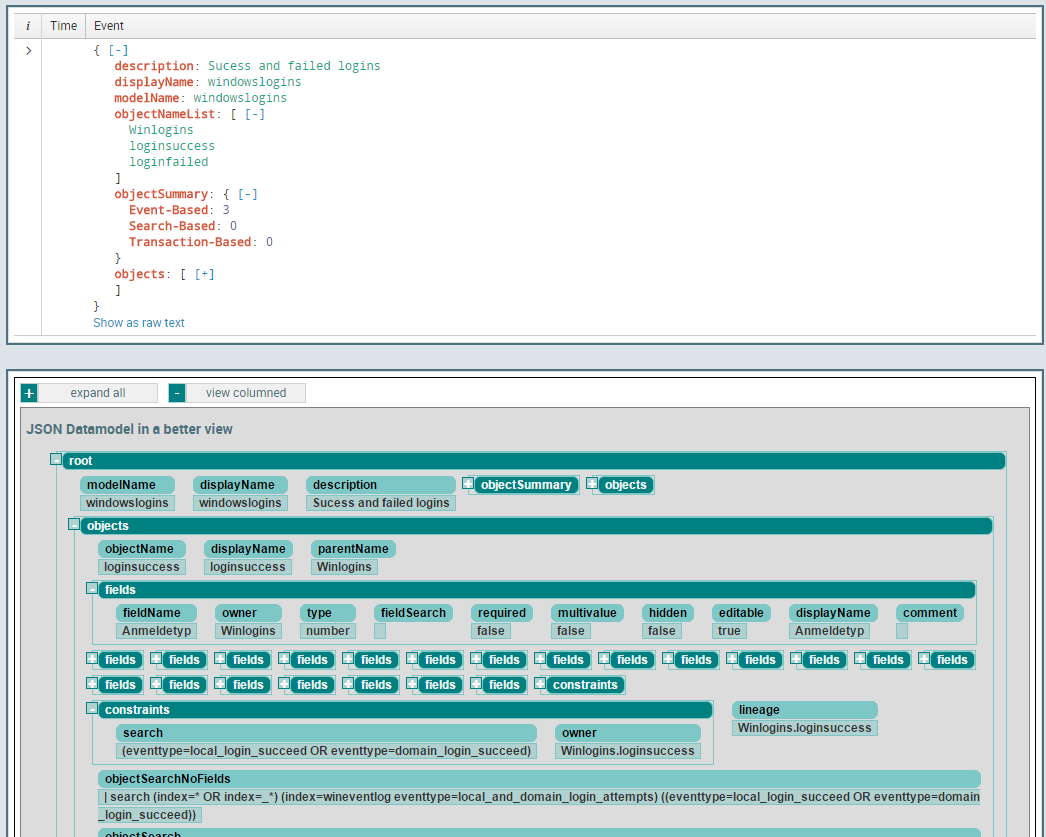This screenshot has width=1046, height=837.
Task: Select loginsuccess in objectNameList
Action: coord(172,146)
